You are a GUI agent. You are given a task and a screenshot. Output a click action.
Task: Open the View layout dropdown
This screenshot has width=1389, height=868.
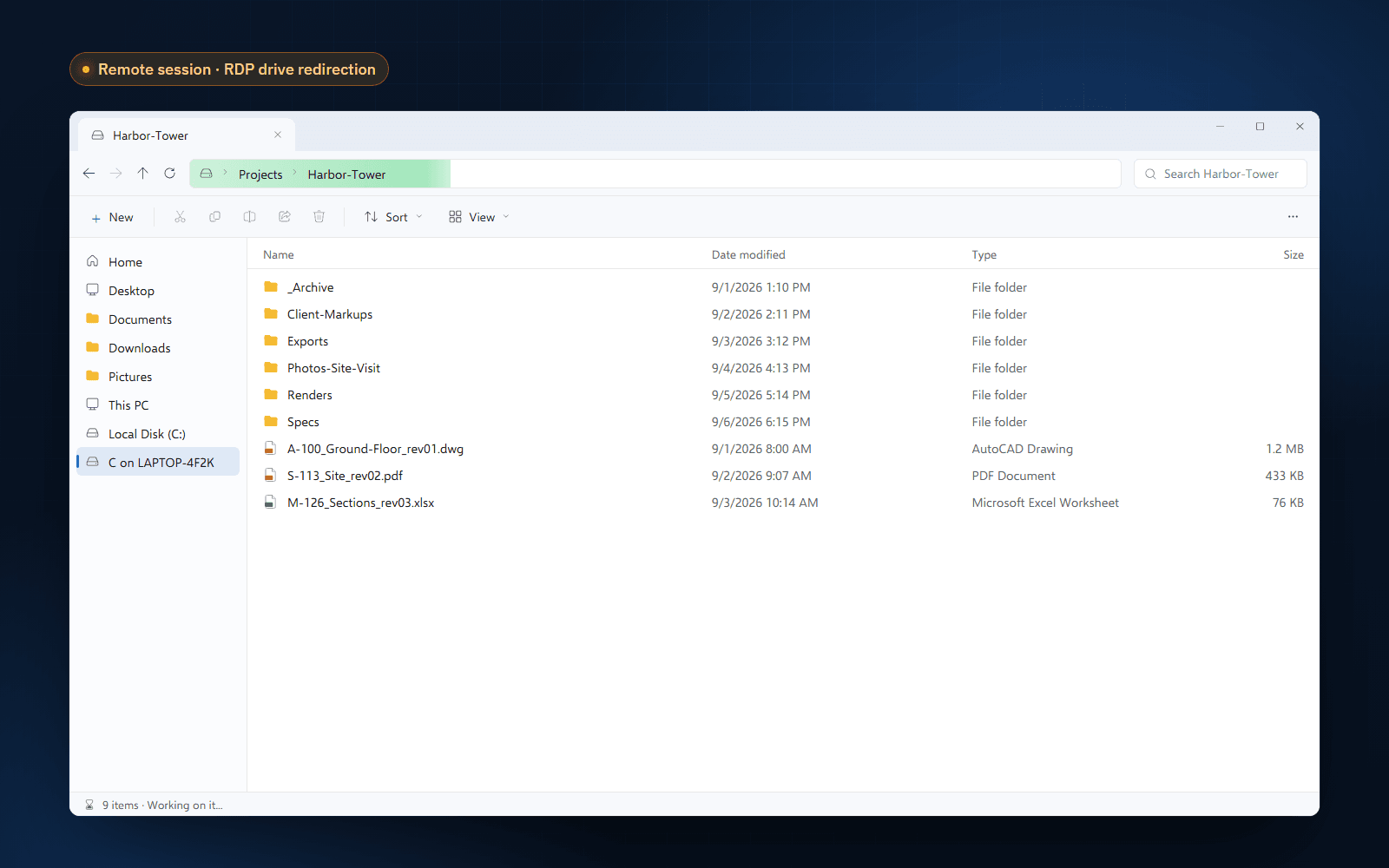479,217
